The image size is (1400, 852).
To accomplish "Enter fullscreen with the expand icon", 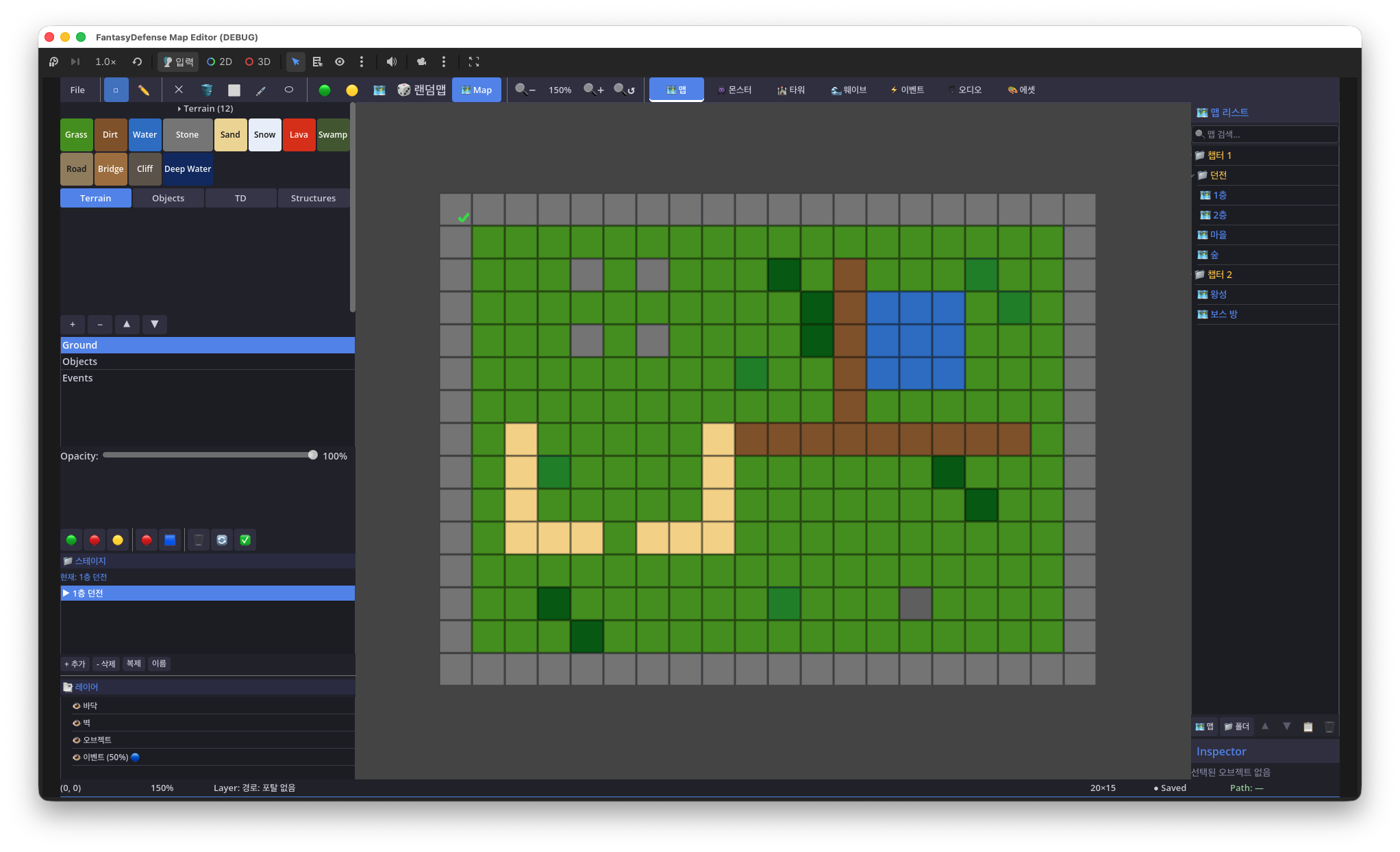I will [x=474, y=62].
